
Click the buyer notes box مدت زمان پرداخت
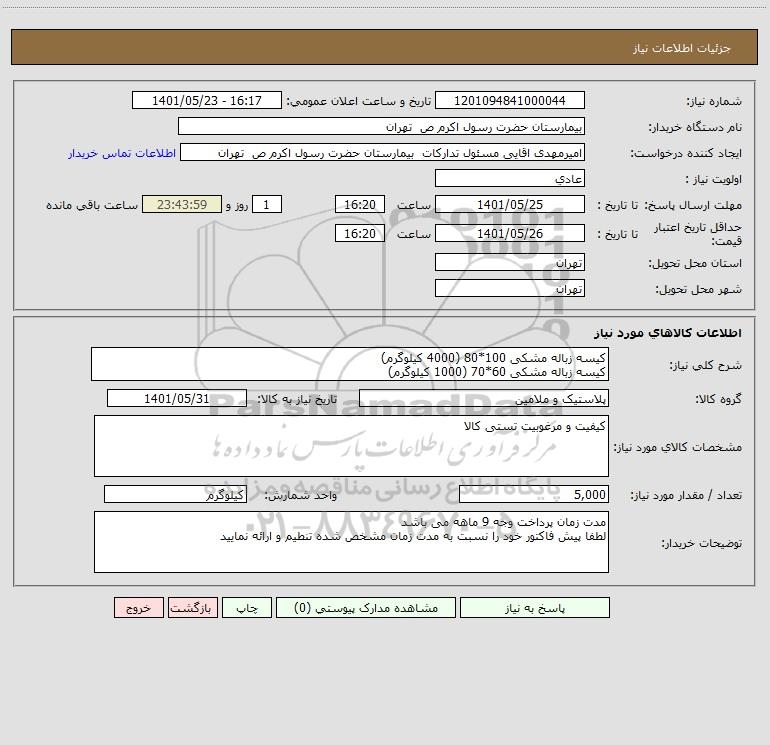[351, 542]
